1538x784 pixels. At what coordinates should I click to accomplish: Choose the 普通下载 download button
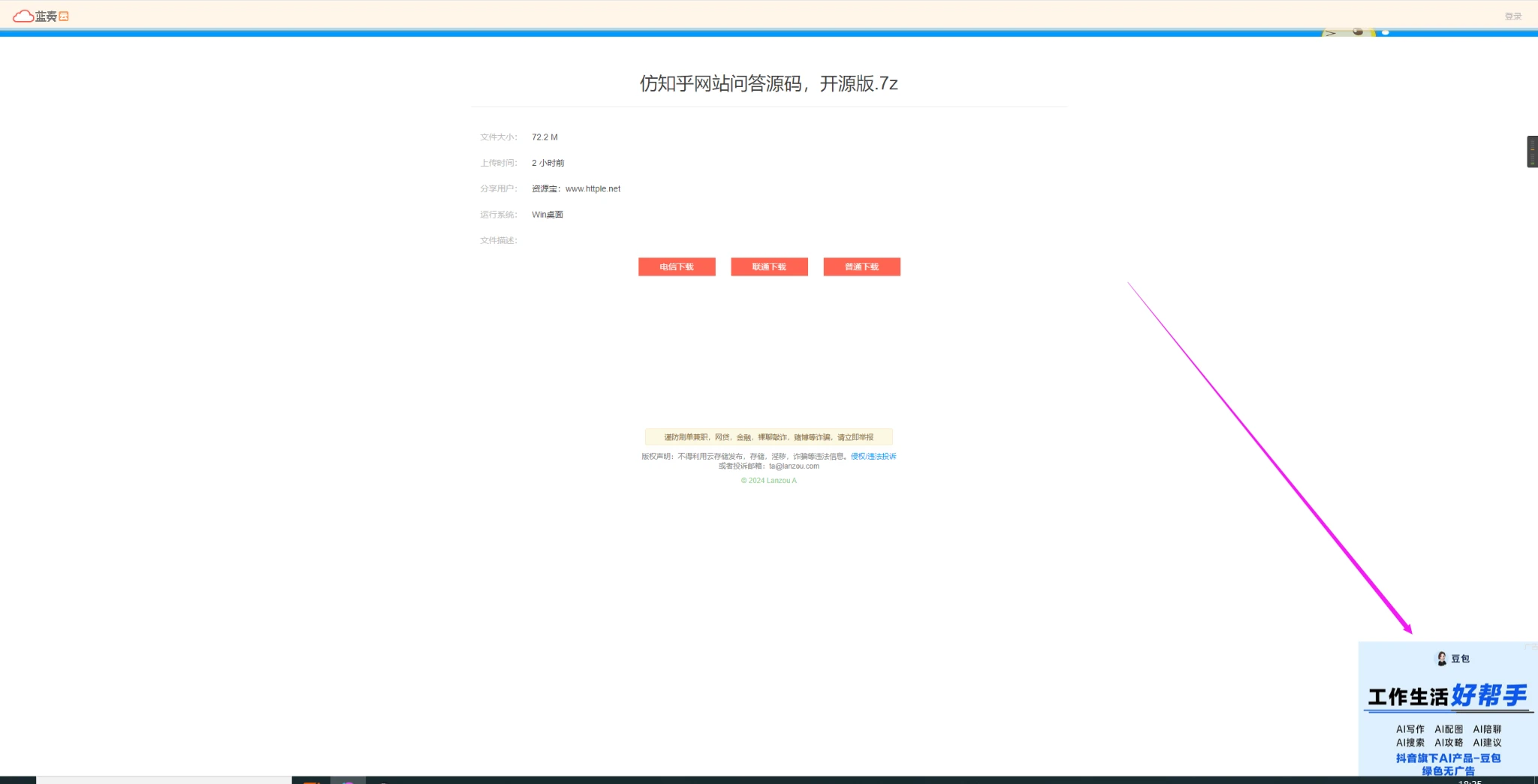coord(861,267)
